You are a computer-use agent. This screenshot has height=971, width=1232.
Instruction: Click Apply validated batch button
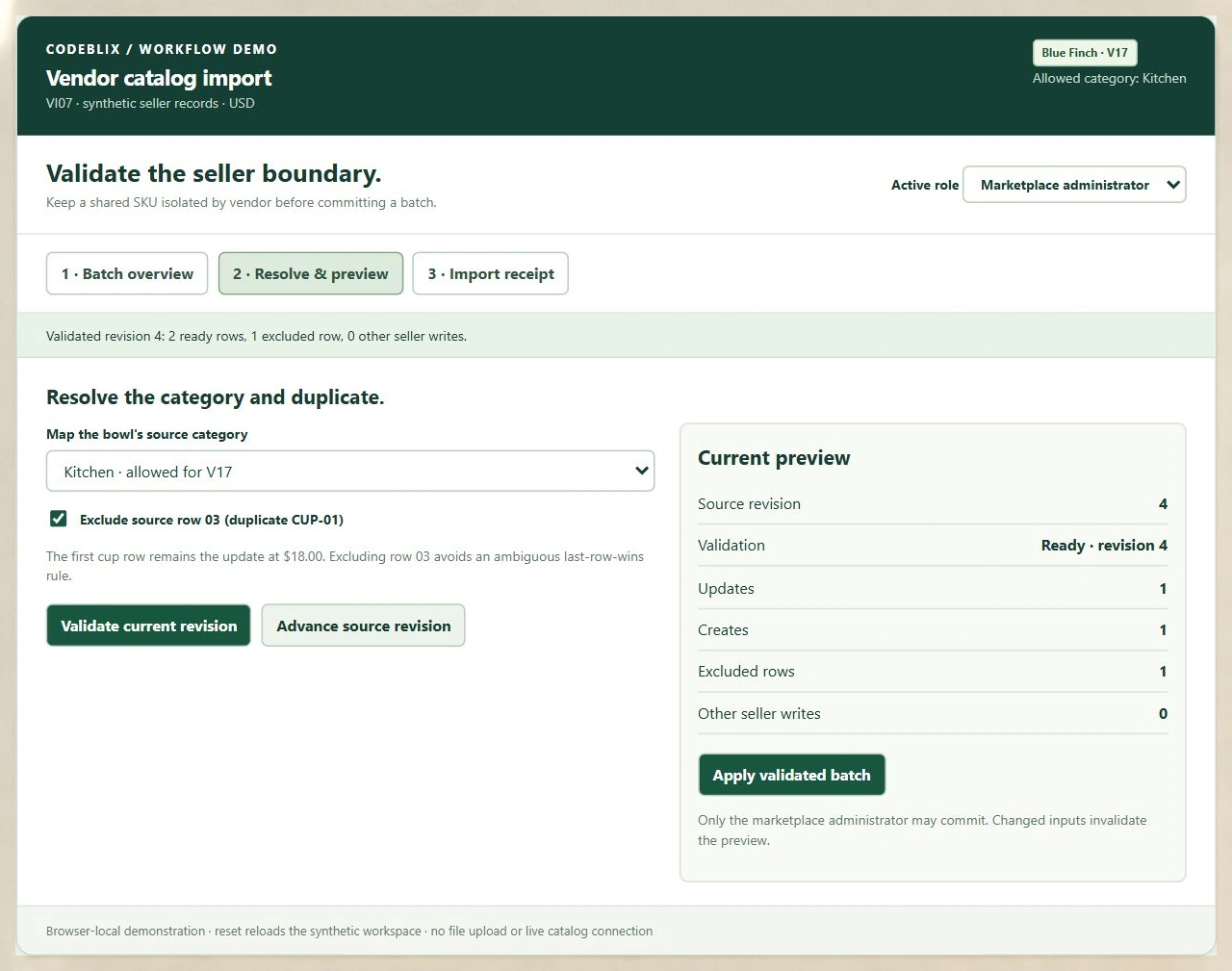tap(792, 775)
